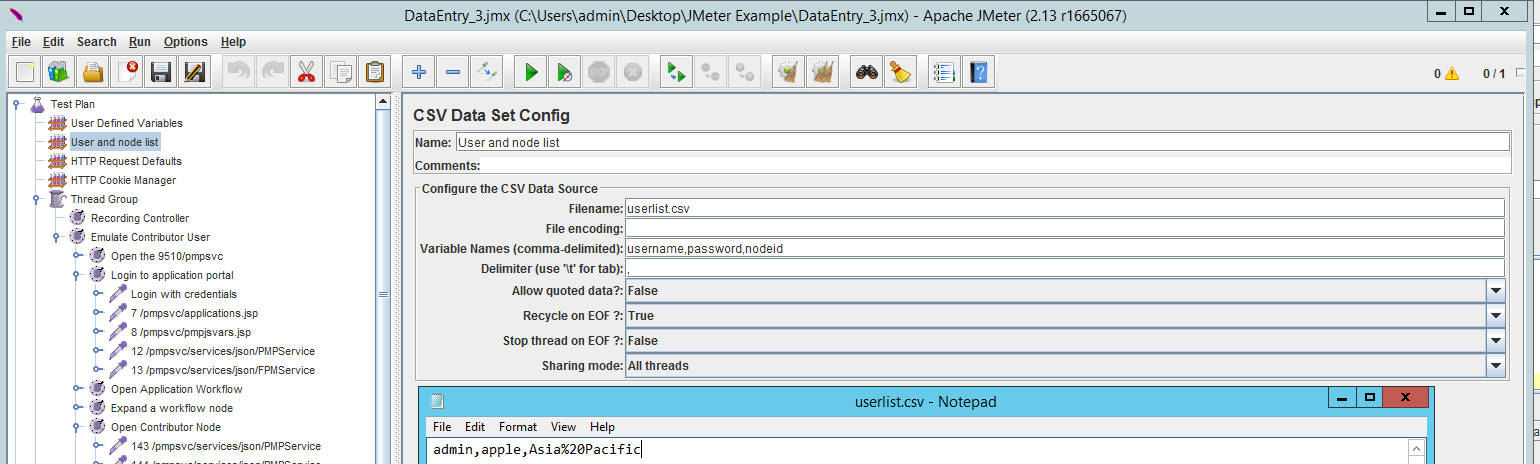
Task: Open the JMeter Run menu
Action: point(140,42)
